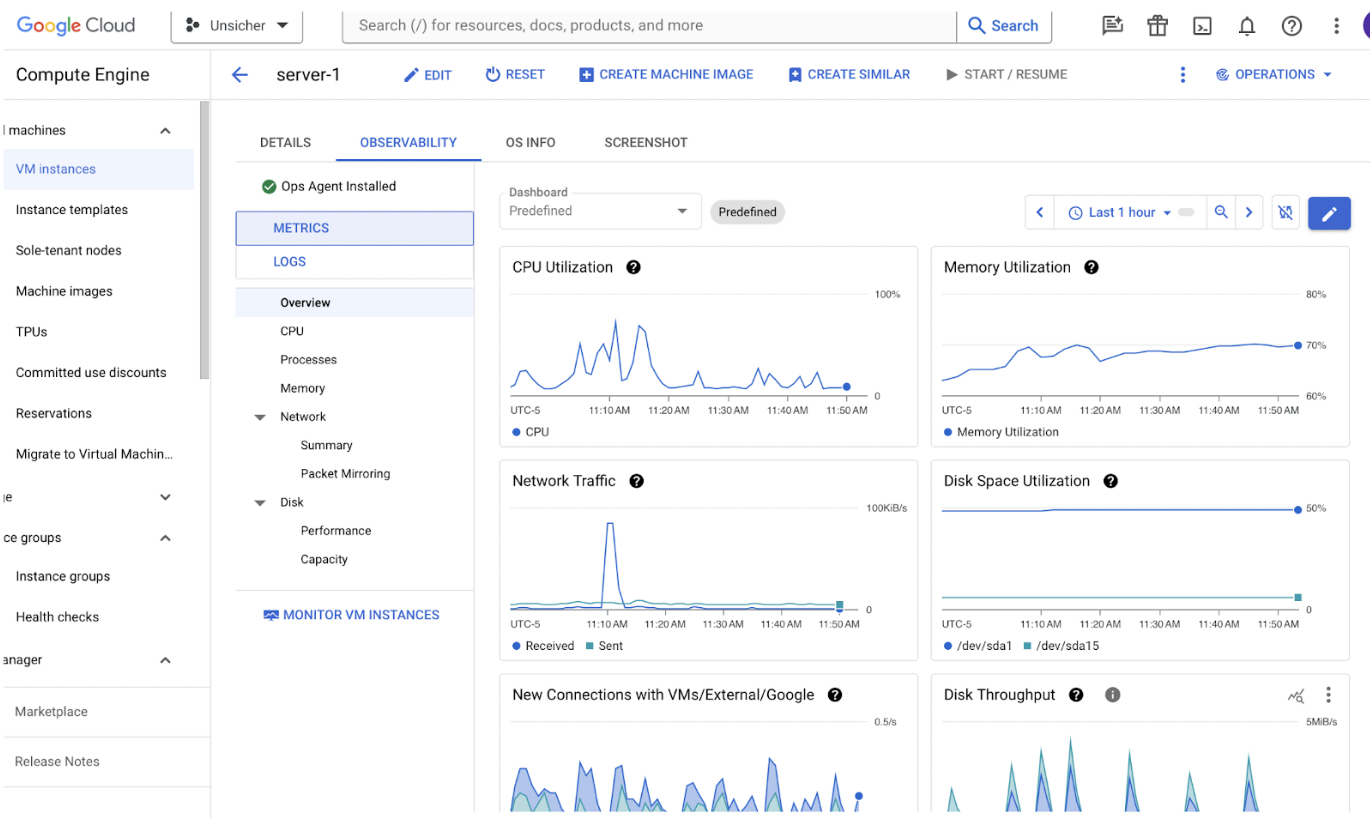Screen dimensions: 1370x828
Task: Toggle the Sent legend series
Action: tap(604, 646)
